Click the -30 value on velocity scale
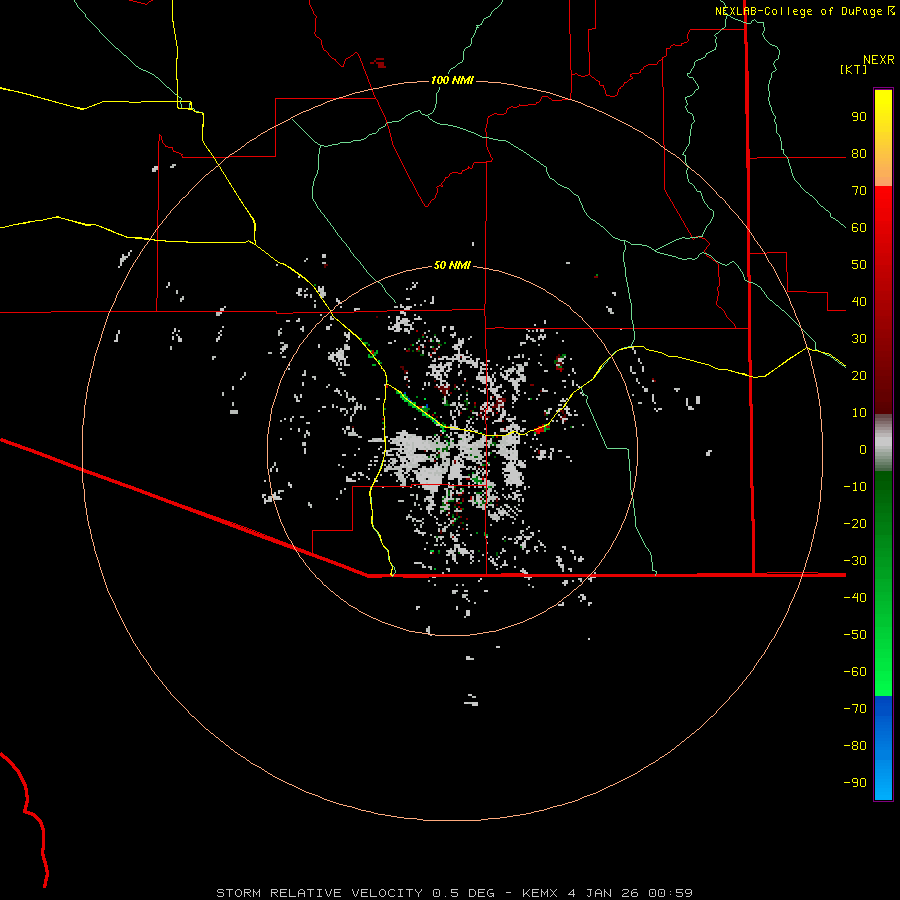 click(855, 561)
